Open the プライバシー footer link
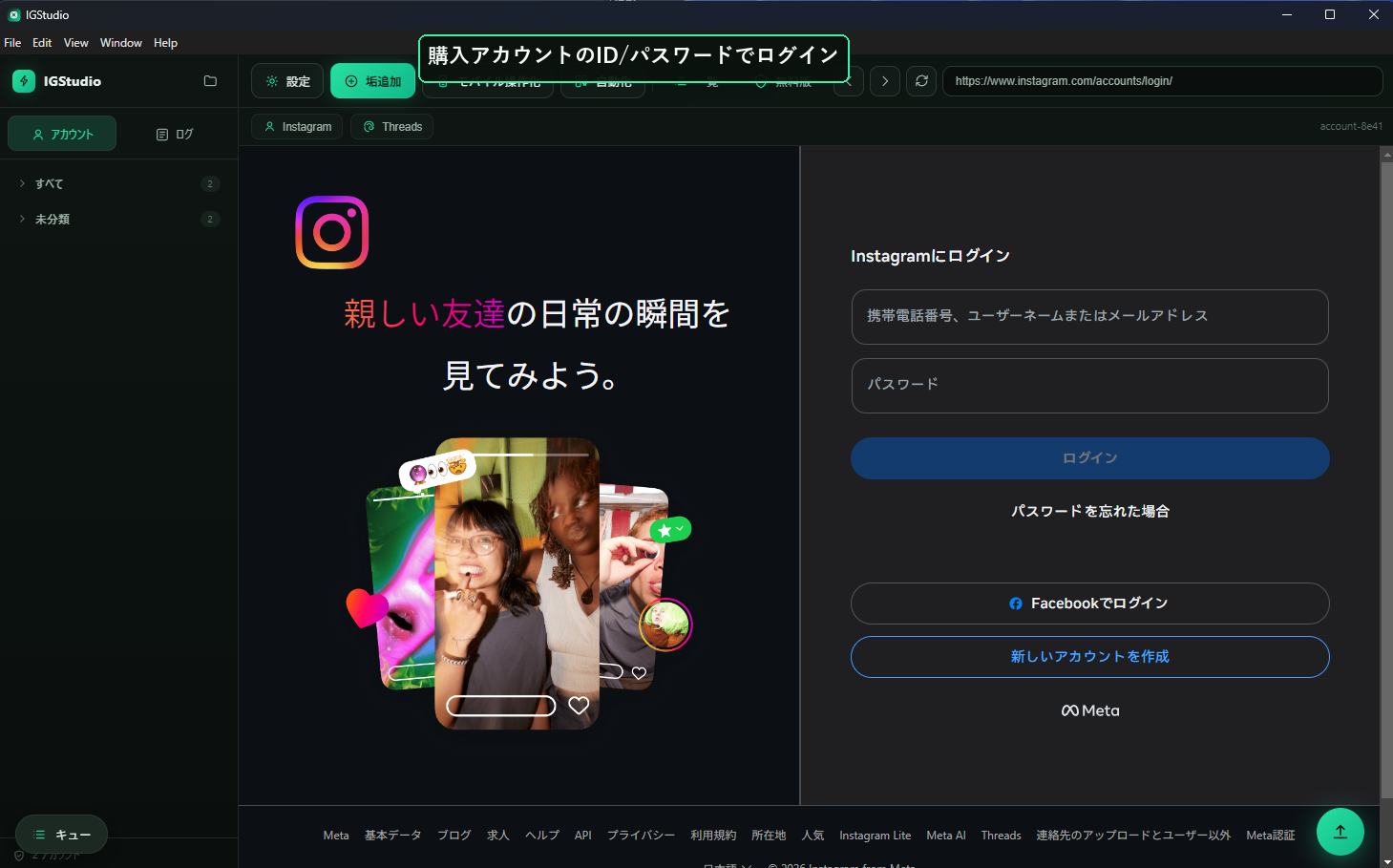 [x=641, y=836]
